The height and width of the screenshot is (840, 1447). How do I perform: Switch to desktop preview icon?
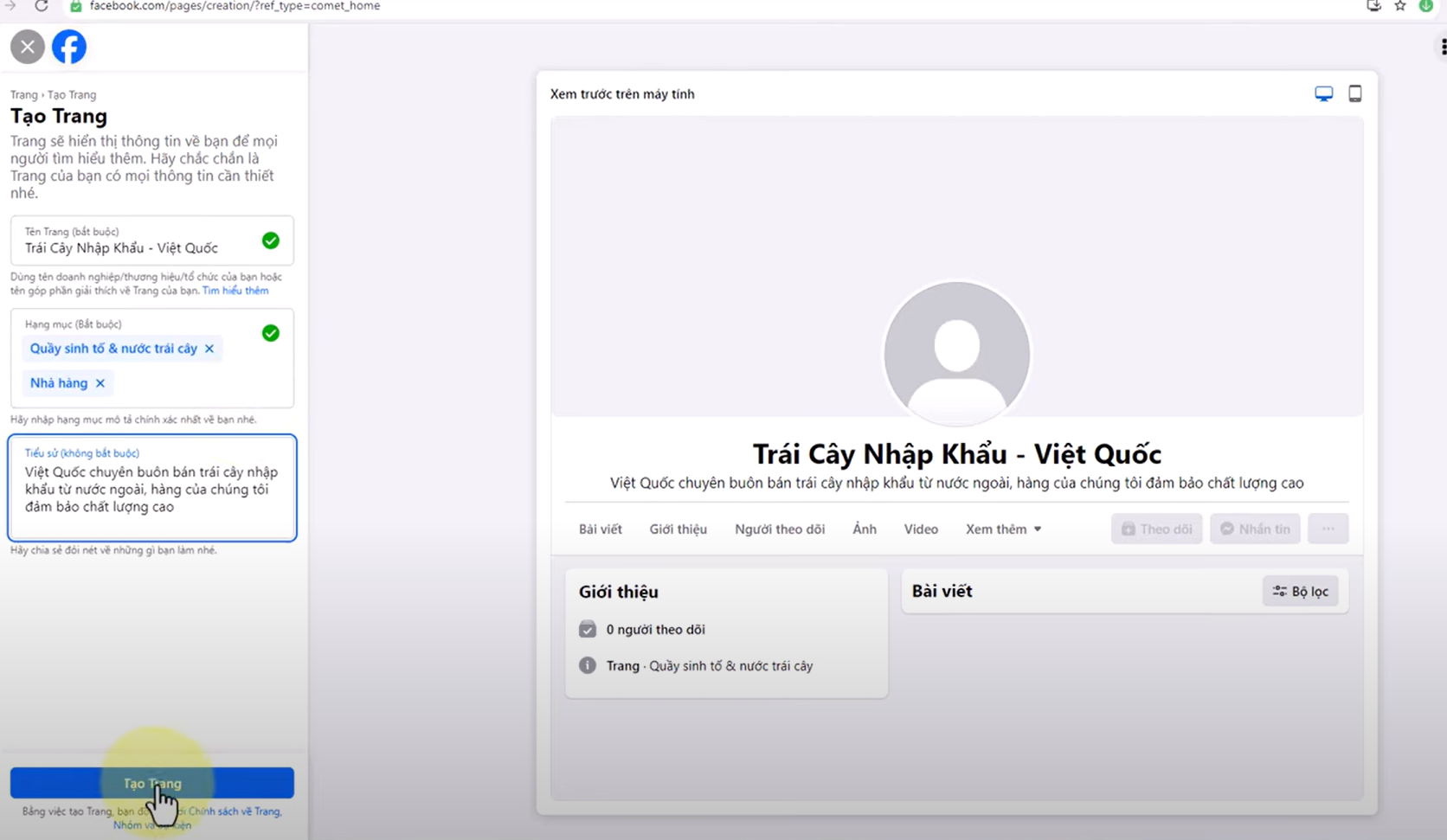pos(1323,93)
